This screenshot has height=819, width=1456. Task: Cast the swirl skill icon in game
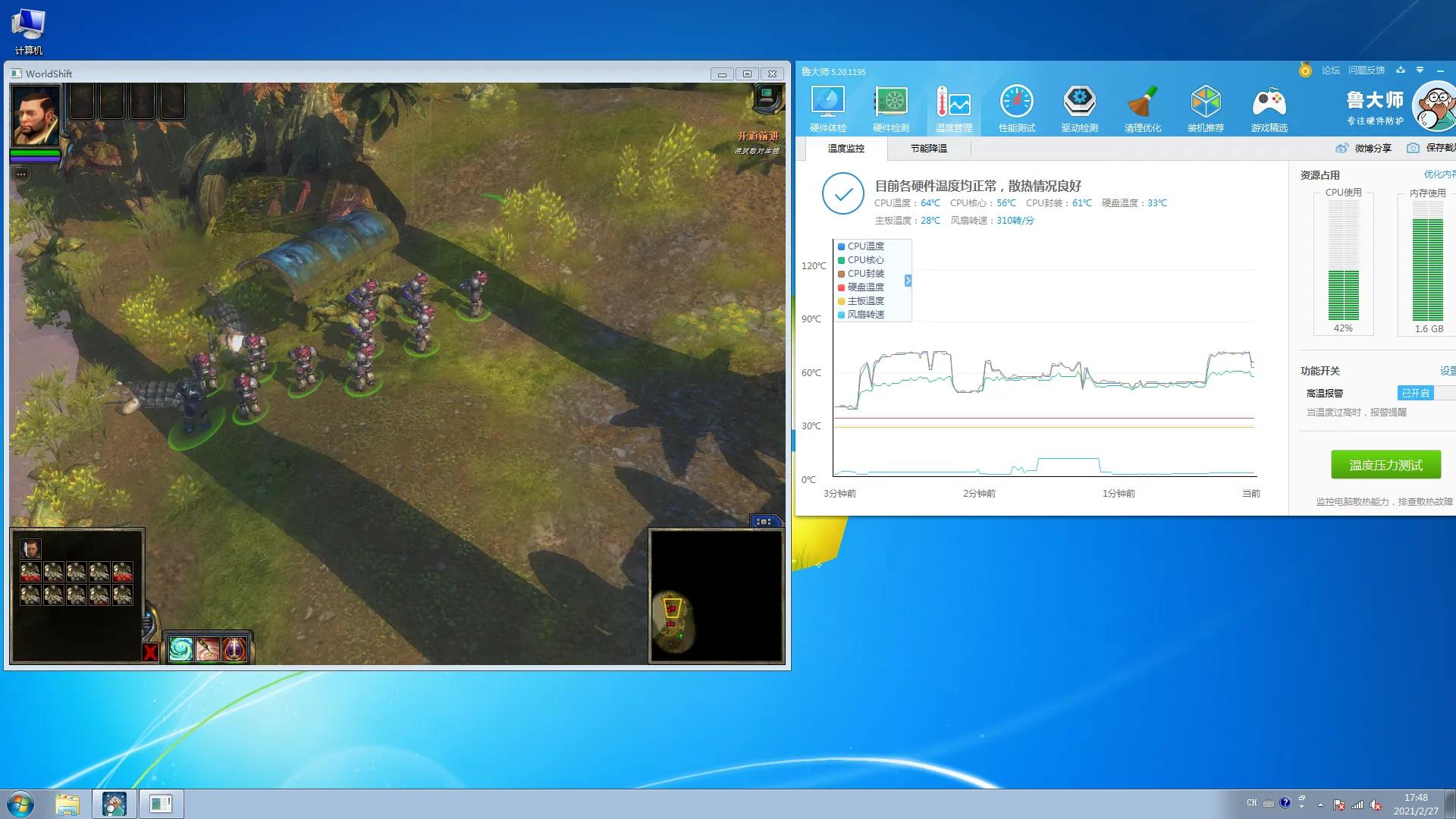pyautogui.click(x=181, y=649)
